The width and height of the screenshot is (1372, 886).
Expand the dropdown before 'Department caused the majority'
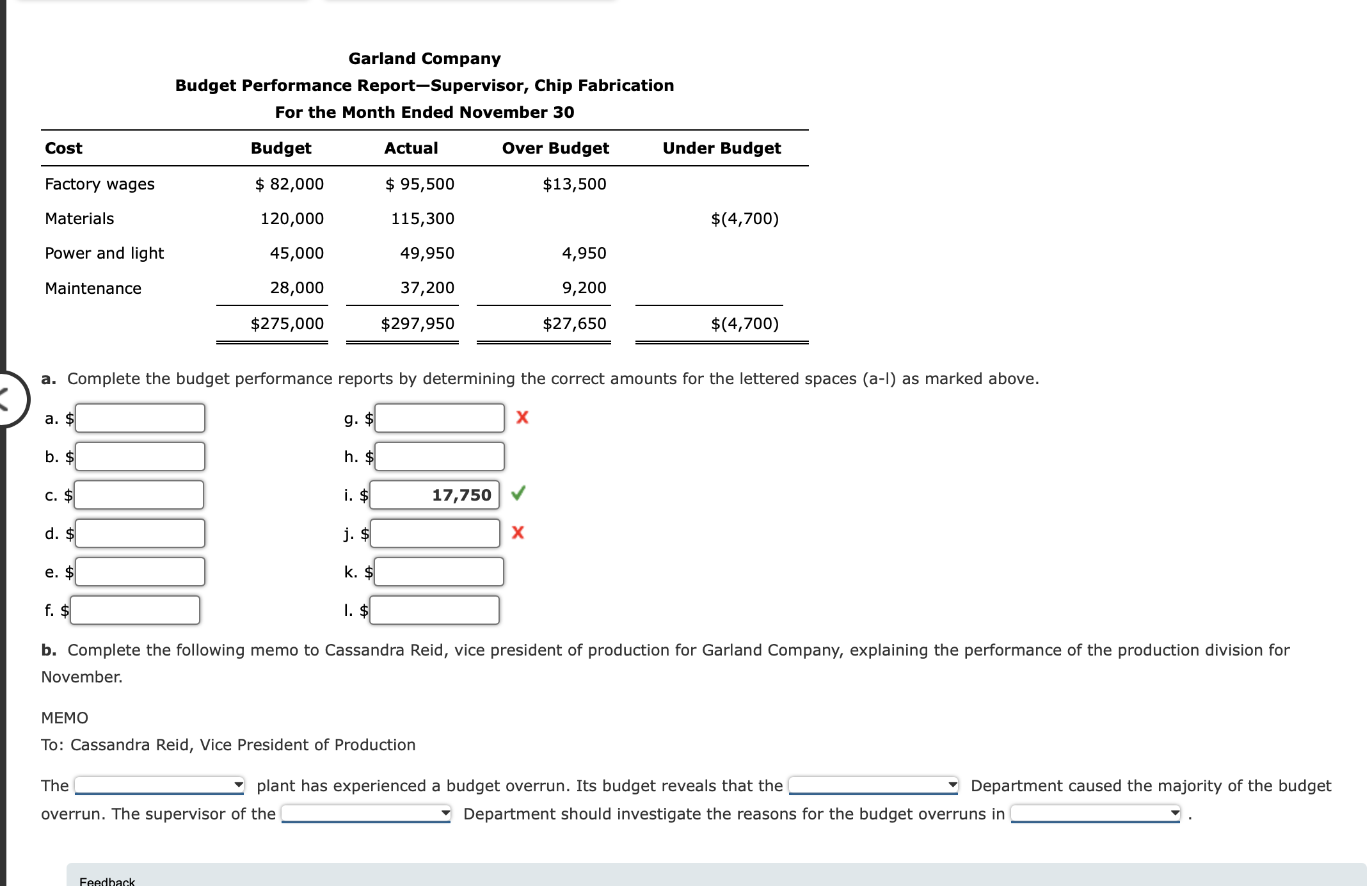(x=873, y=785)
